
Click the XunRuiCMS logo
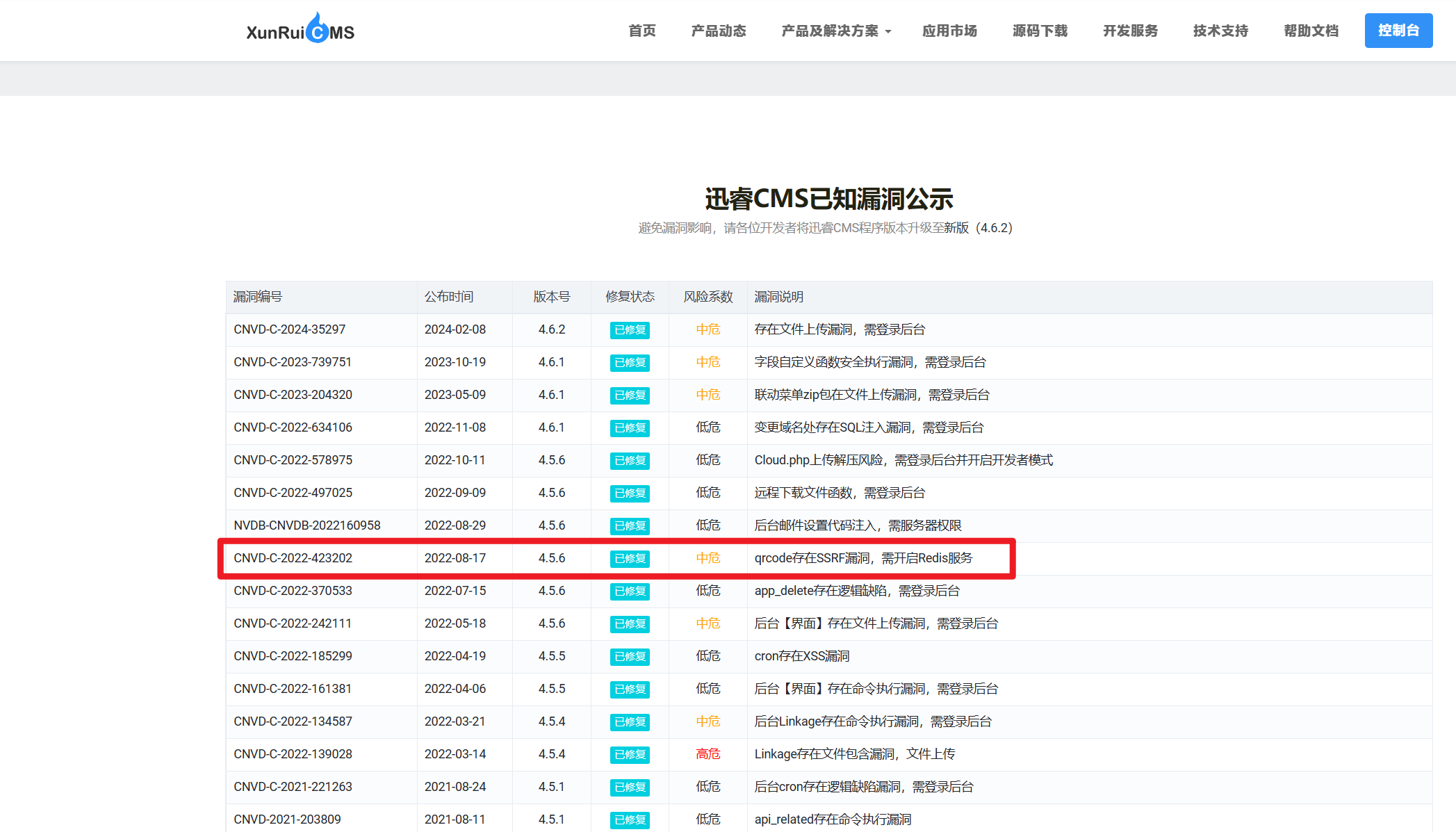coord(300,30)
